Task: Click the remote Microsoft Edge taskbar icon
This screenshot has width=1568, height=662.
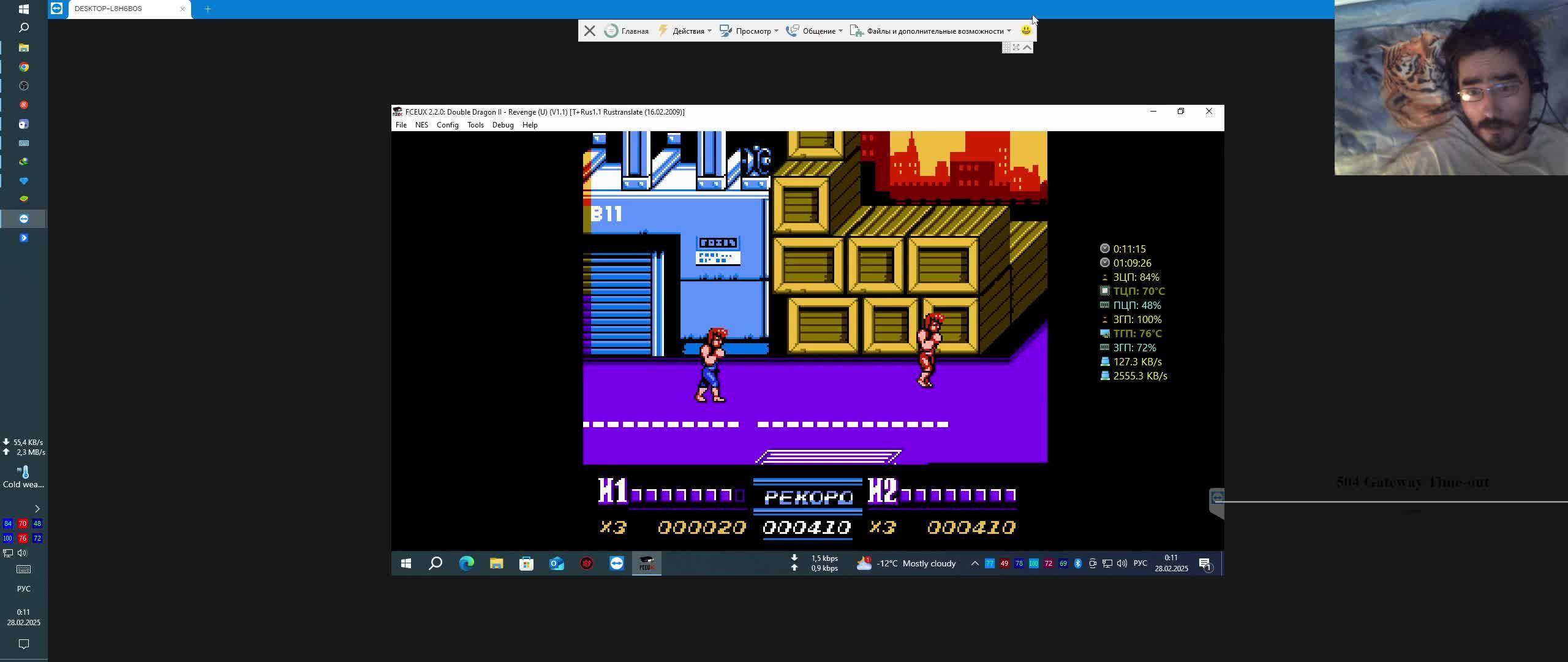Action: (466, 563)
